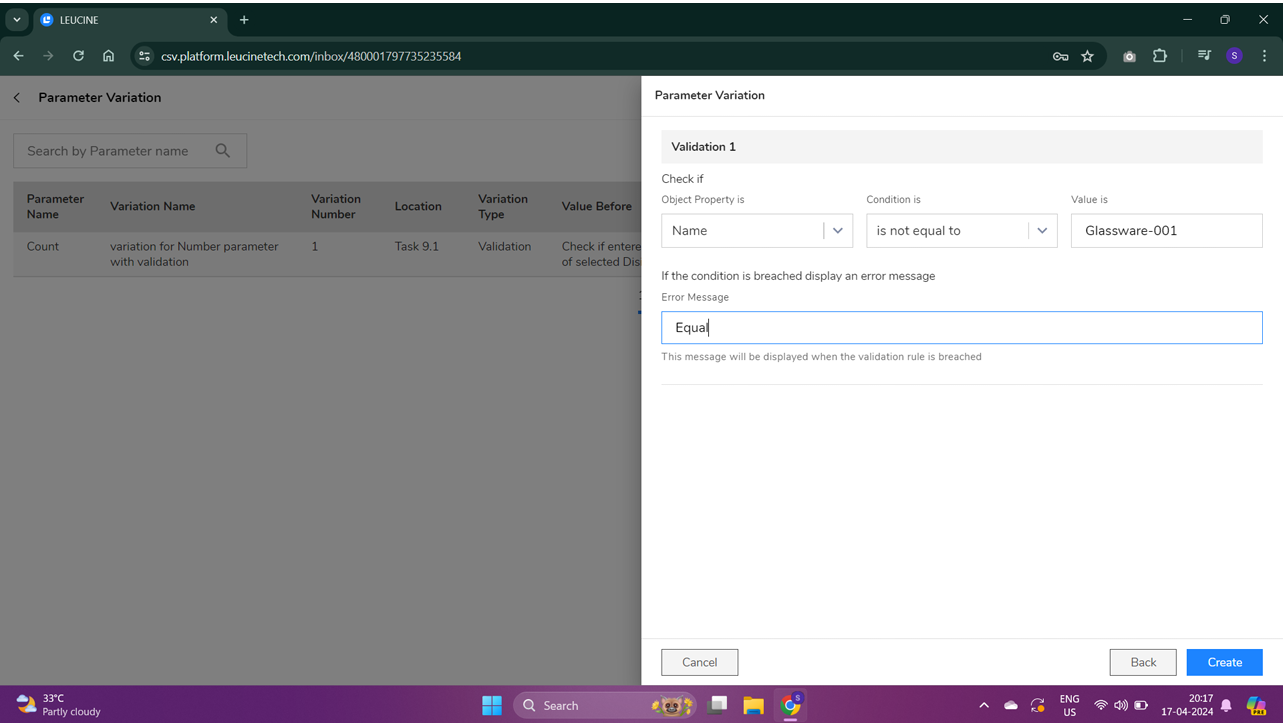1283x723 pixels.
Task: Click the Value Before column header
Action: [x=597, y=206]
